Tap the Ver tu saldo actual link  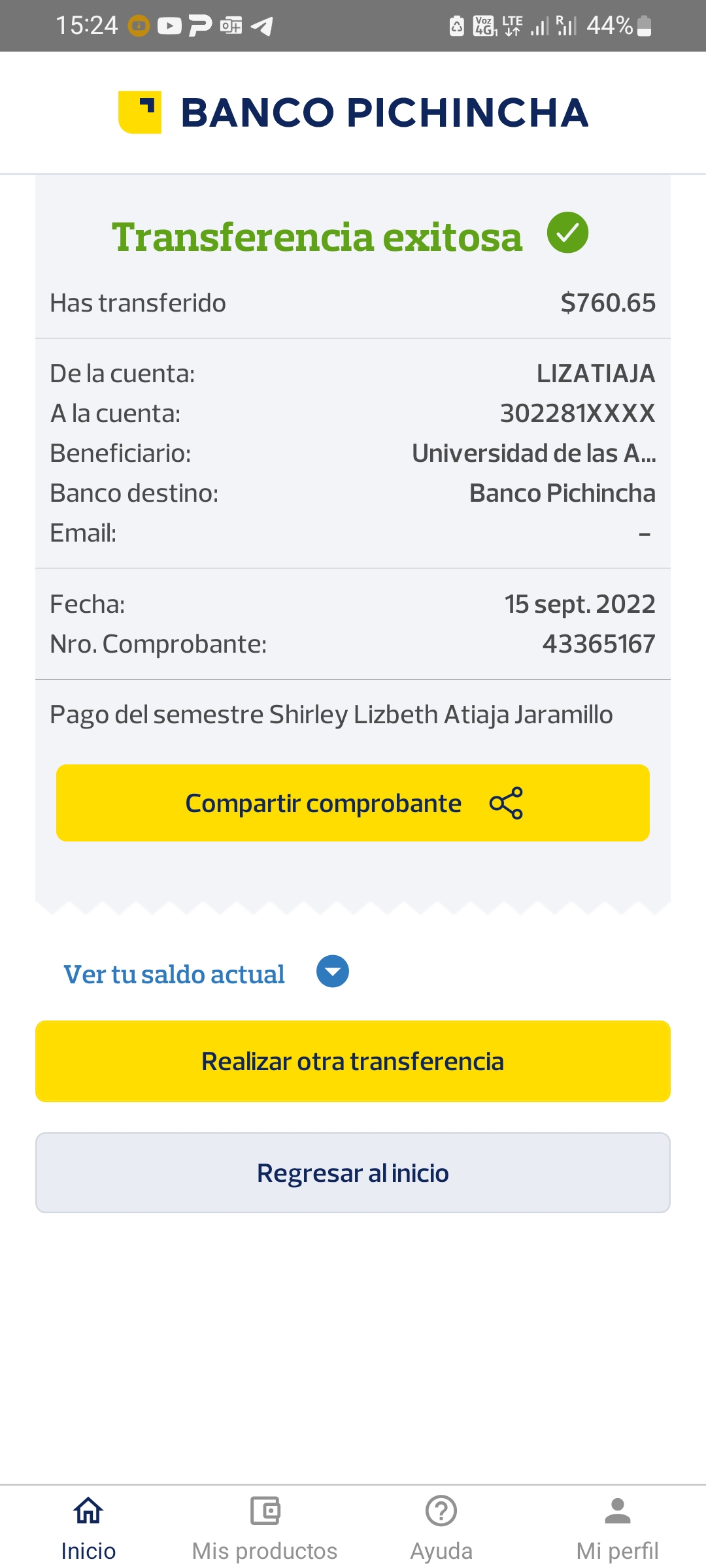[174, 974]
